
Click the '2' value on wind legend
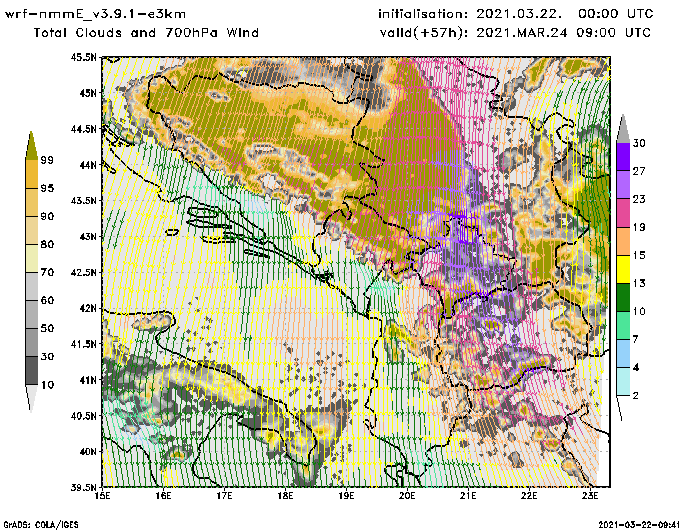(x=635, y=396)
